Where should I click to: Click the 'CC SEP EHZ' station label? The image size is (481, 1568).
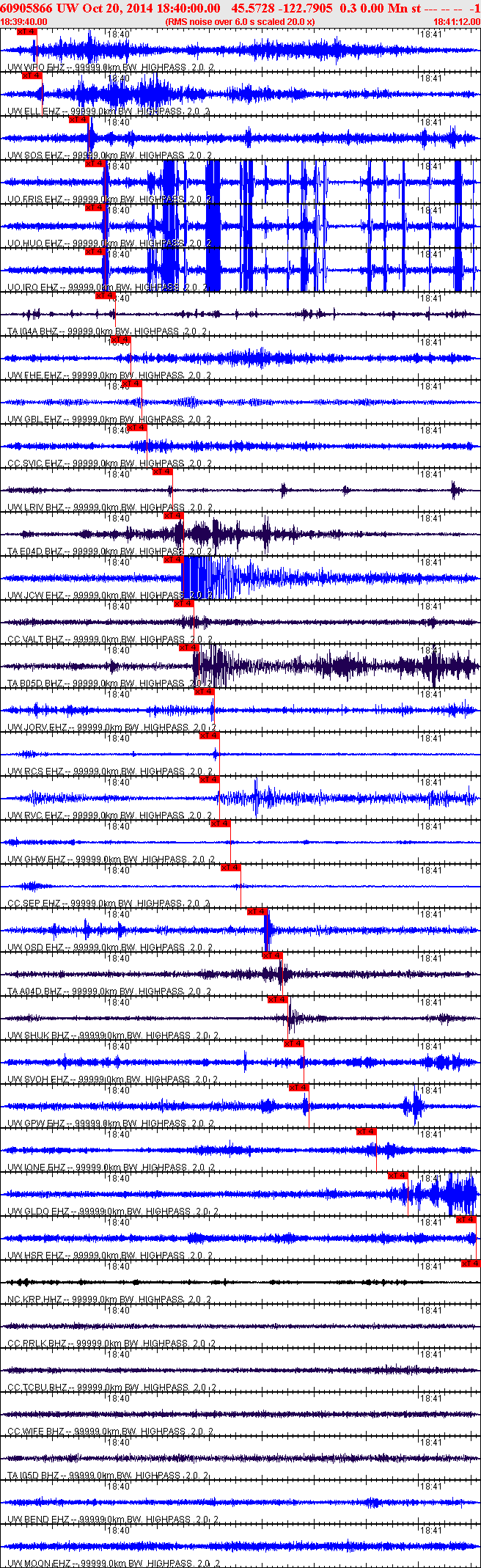[34, 904]
